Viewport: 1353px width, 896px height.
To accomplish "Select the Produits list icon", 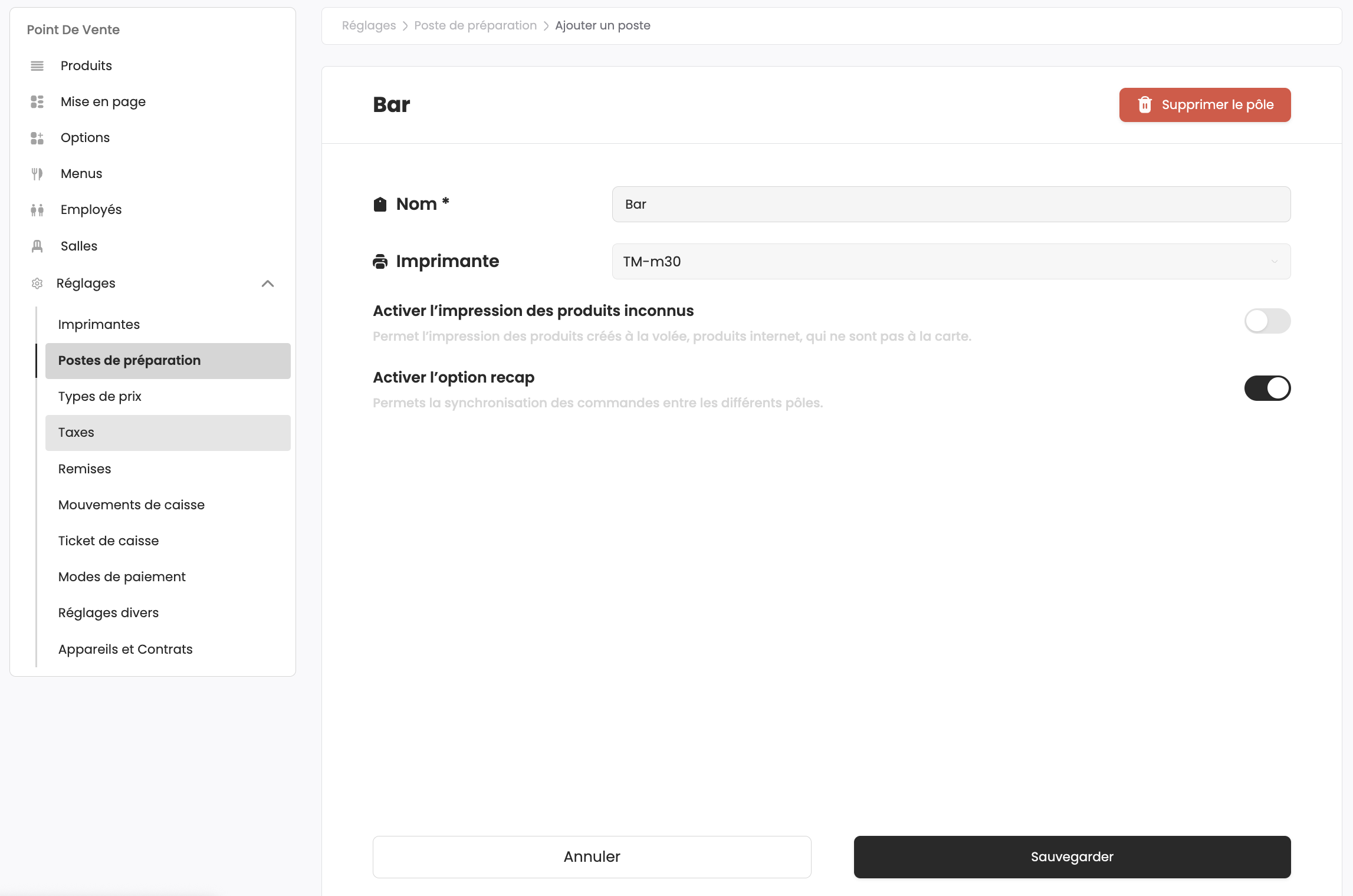I will (x=37, y=65).
